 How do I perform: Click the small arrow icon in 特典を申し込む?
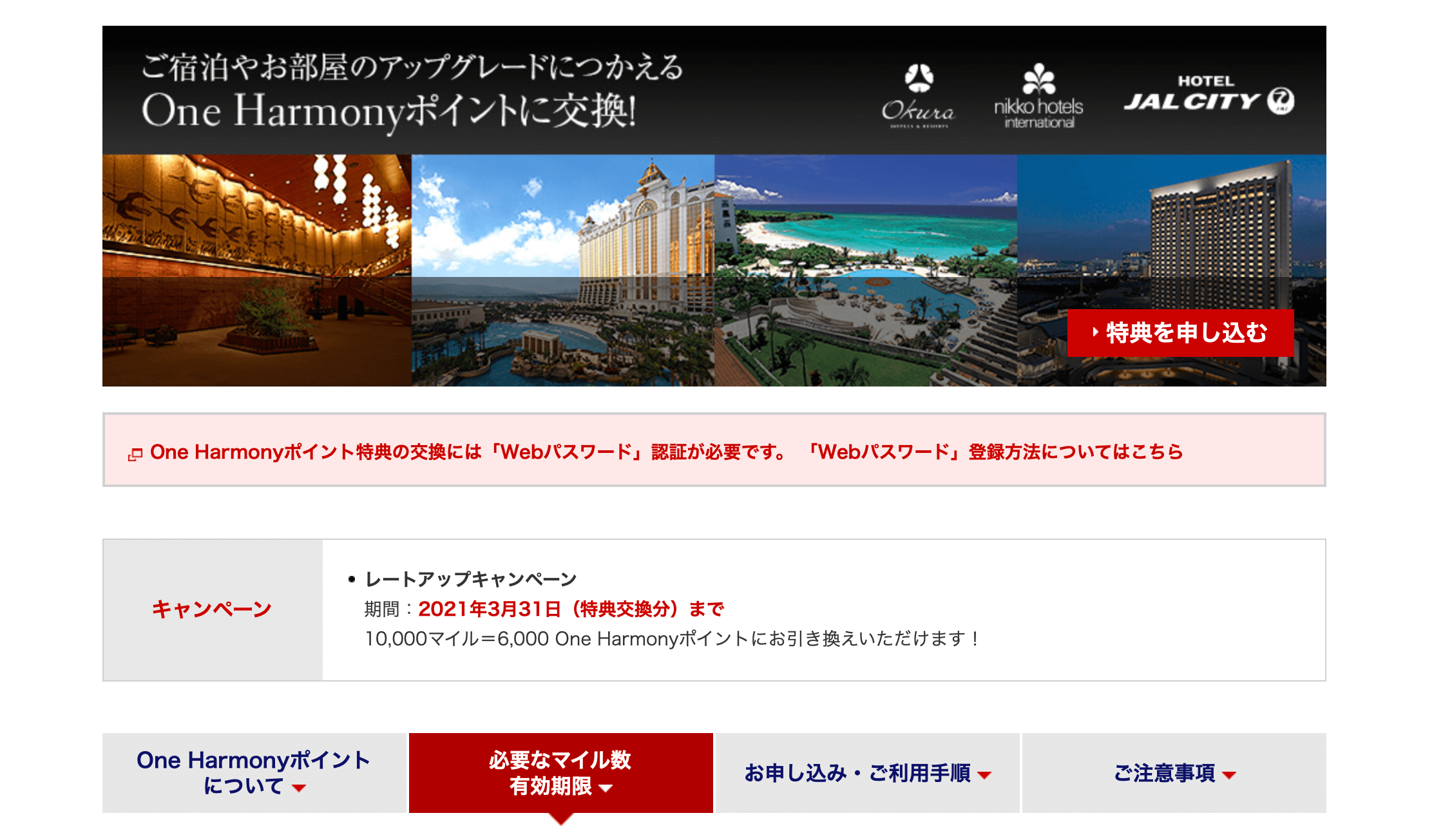click(x=1095, y=332)
